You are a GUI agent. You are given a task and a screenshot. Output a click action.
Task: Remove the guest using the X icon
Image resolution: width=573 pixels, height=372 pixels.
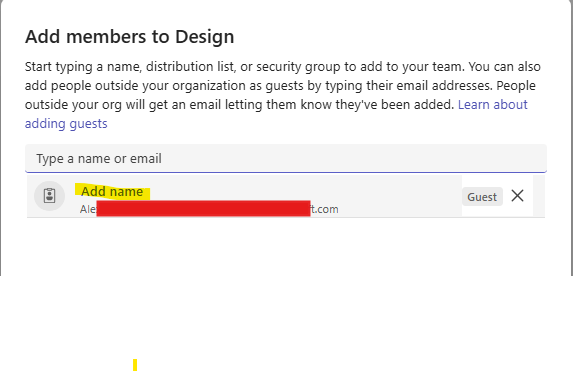pos(517,196)
